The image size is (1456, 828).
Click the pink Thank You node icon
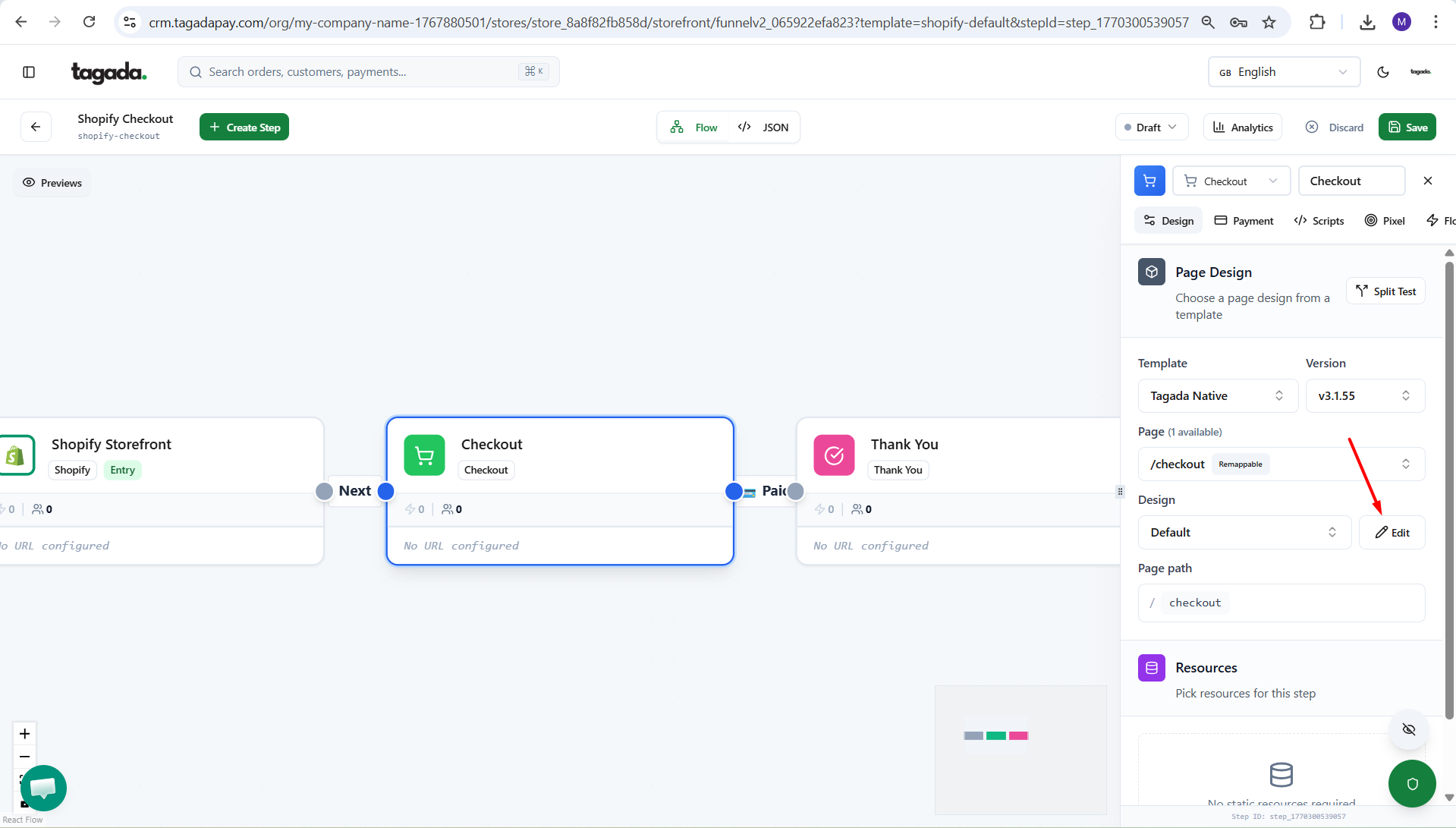[x=834, y=455]
